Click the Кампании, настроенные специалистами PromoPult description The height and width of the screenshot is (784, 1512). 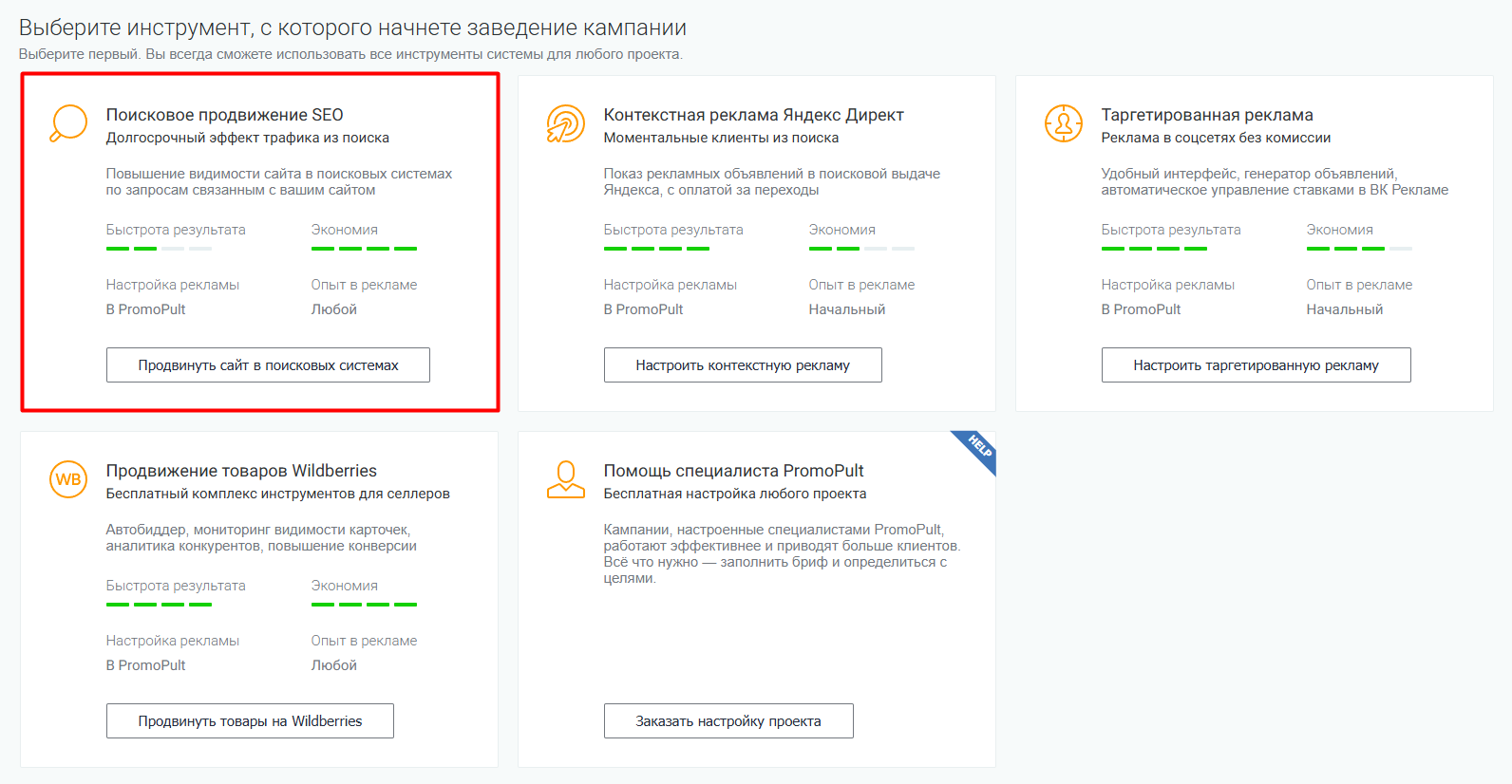(782, 554)
